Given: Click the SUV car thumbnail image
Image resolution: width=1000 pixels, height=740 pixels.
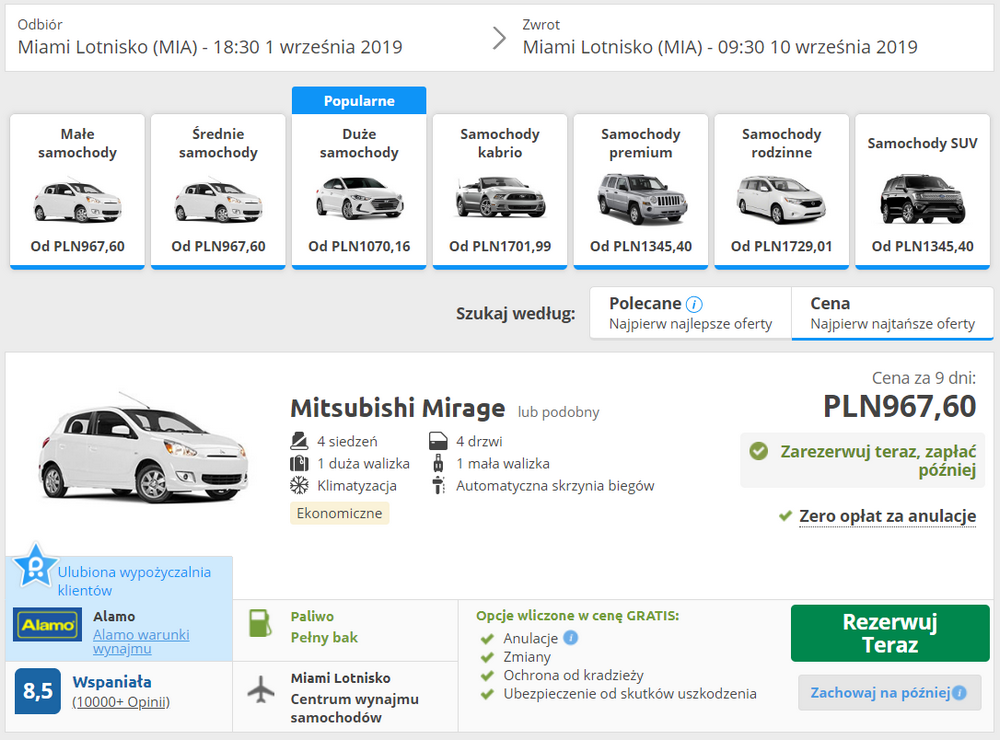Looking at the screenshot, I should coord(922,199).
